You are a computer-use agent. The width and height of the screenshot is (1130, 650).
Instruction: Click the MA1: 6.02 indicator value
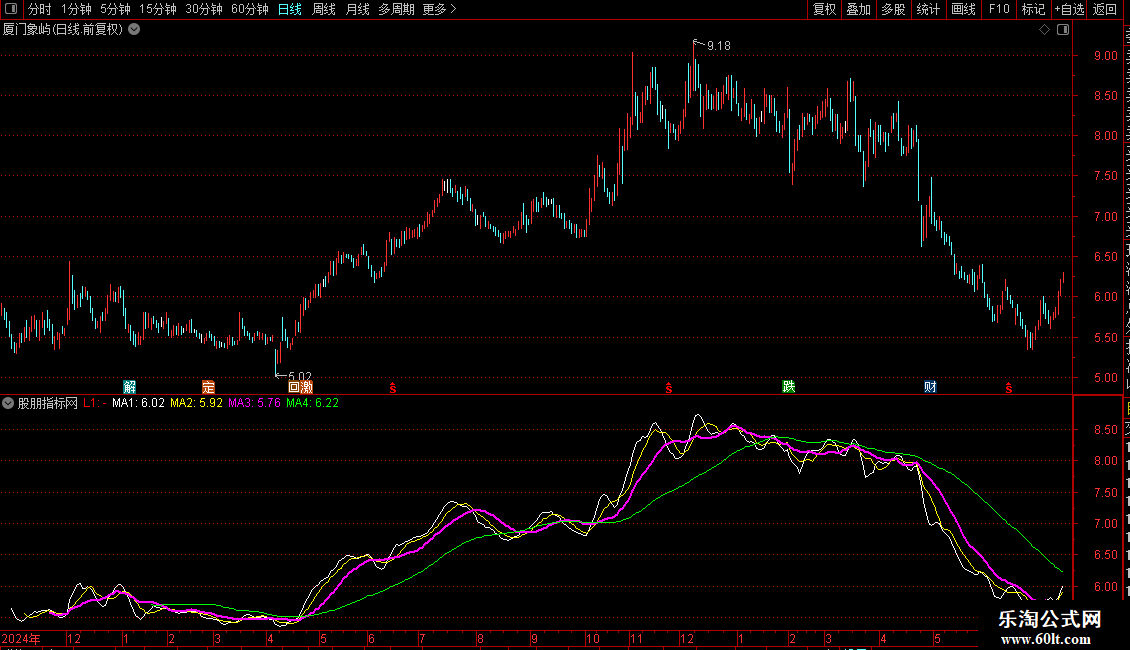138,403
